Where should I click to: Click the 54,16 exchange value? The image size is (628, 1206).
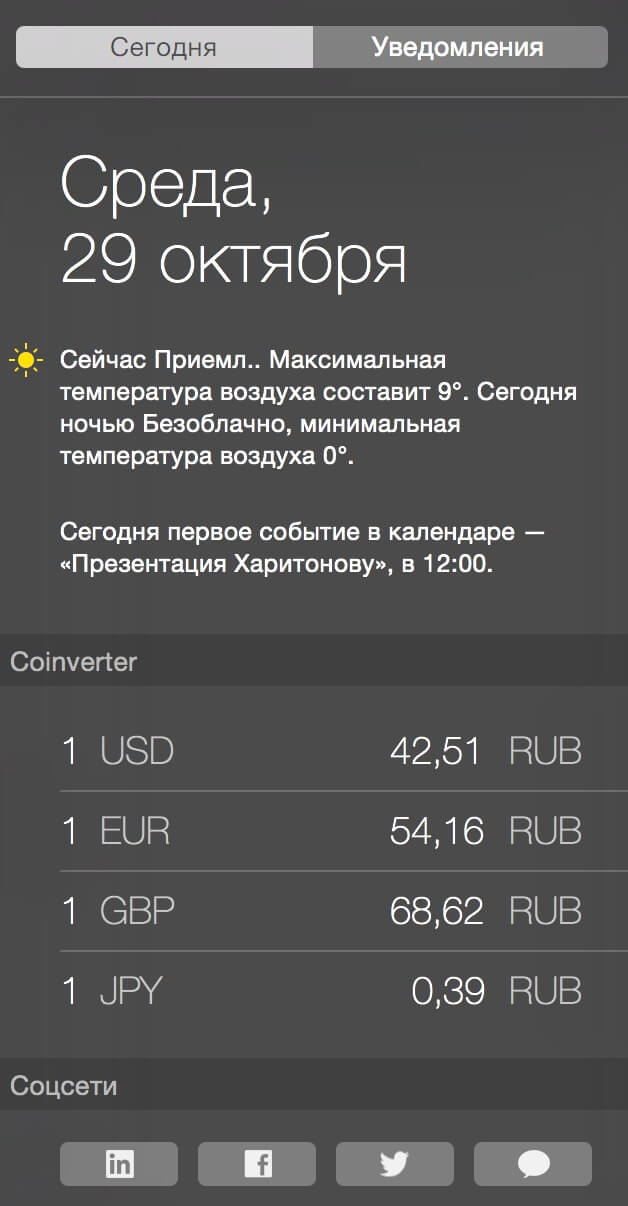click(x=437, y=832)
